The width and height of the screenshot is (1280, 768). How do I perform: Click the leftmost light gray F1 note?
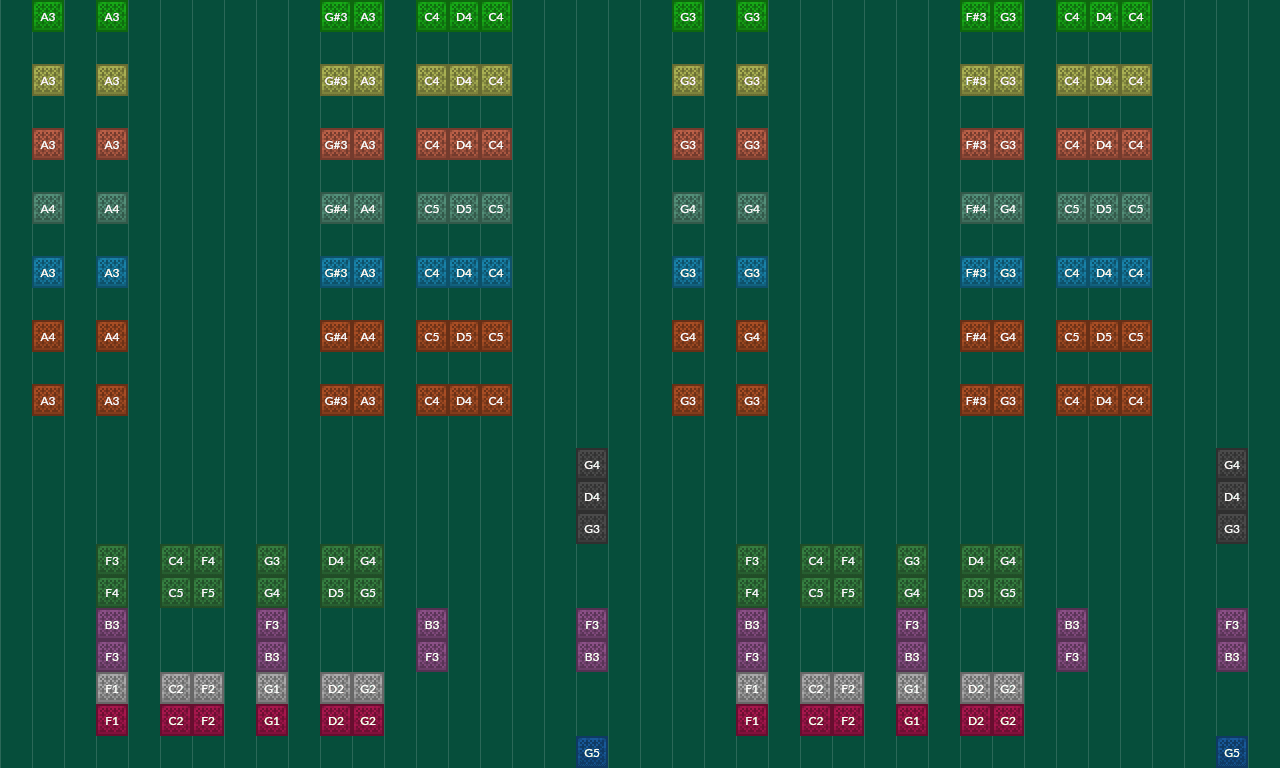tap(112, 688)
